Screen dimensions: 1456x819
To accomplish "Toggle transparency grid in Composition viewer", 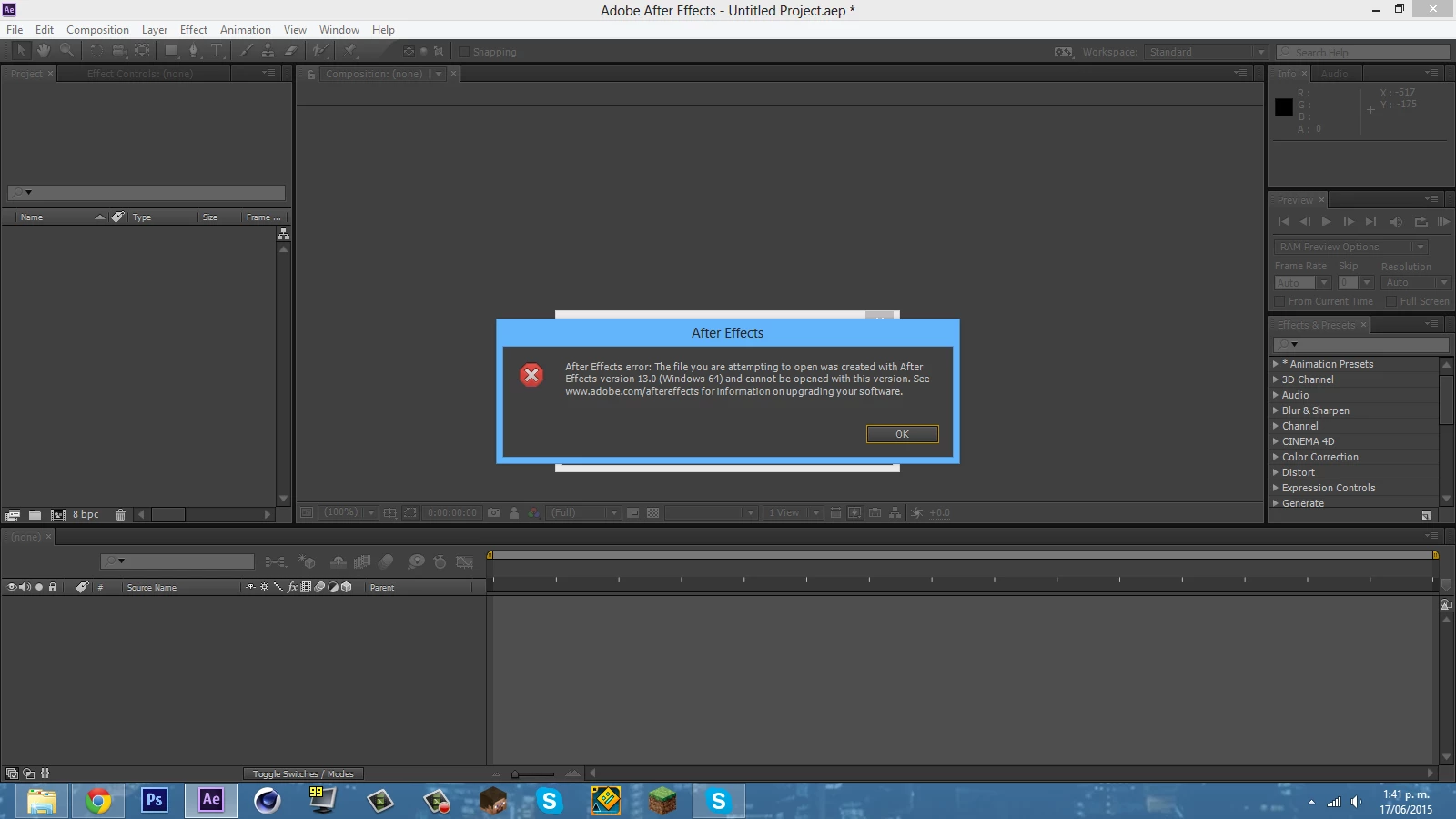I will tap(652, 513).
